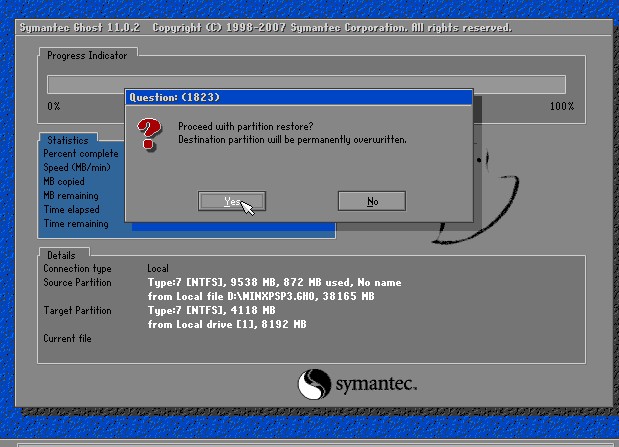Click 'from Local drive [1], 8192 MB' line

[x=227, y=324]
